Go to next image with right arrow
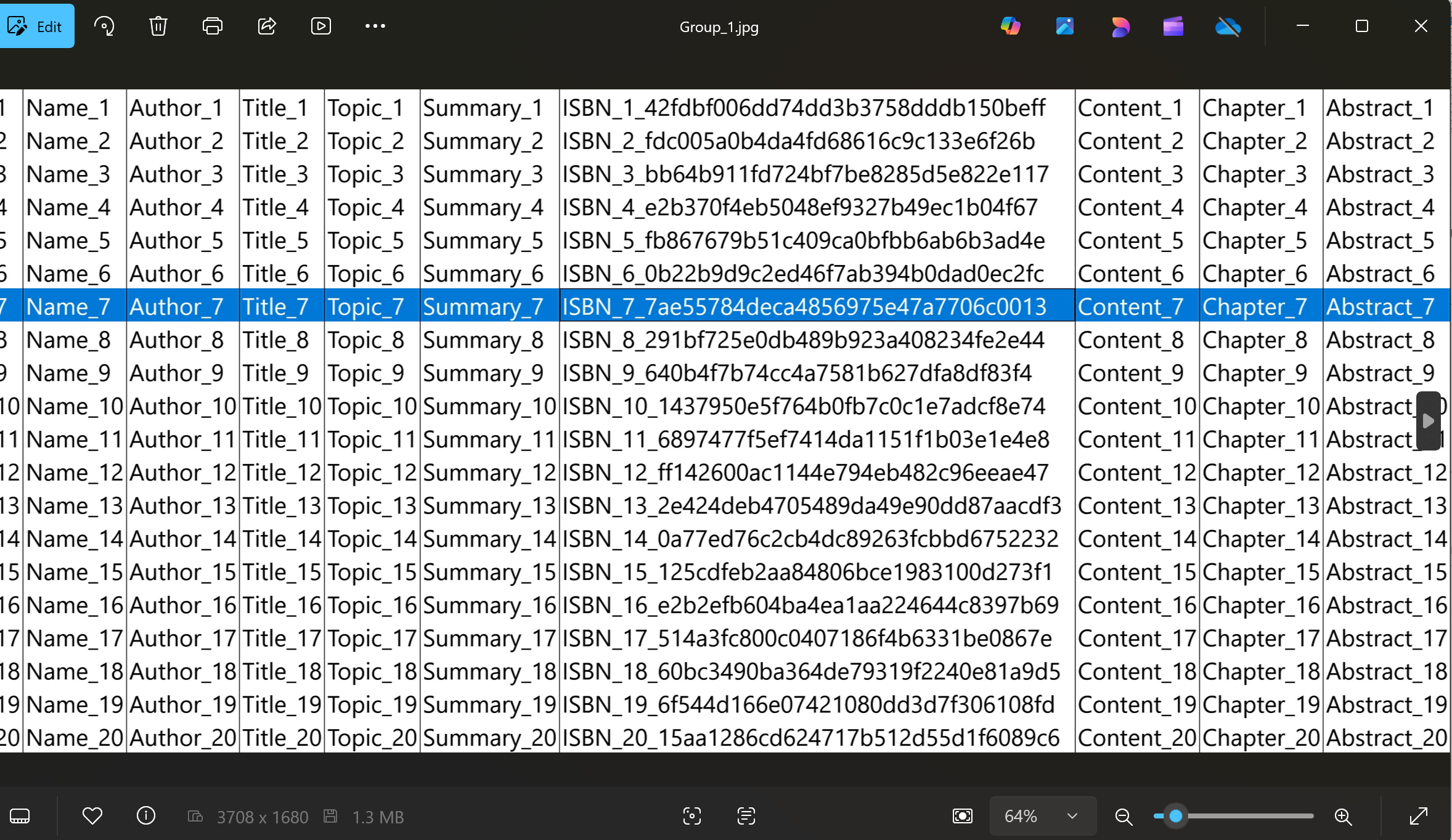This screenshot has width=1452, height=840. pyautogui.click(x=1428, y=421)
